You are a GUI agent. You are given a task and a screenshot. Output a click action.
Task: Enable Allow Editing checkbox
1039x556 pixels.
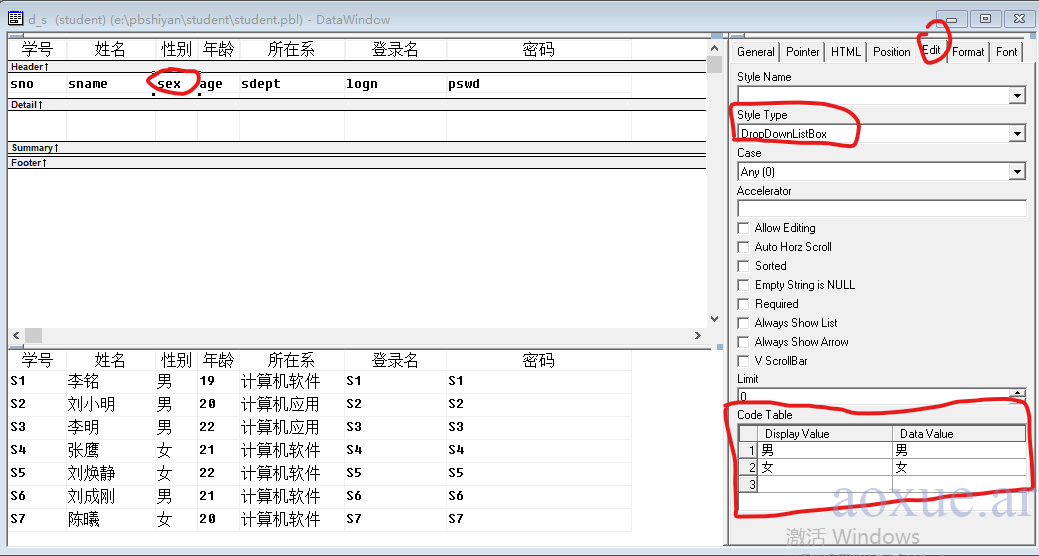[743, 228]
